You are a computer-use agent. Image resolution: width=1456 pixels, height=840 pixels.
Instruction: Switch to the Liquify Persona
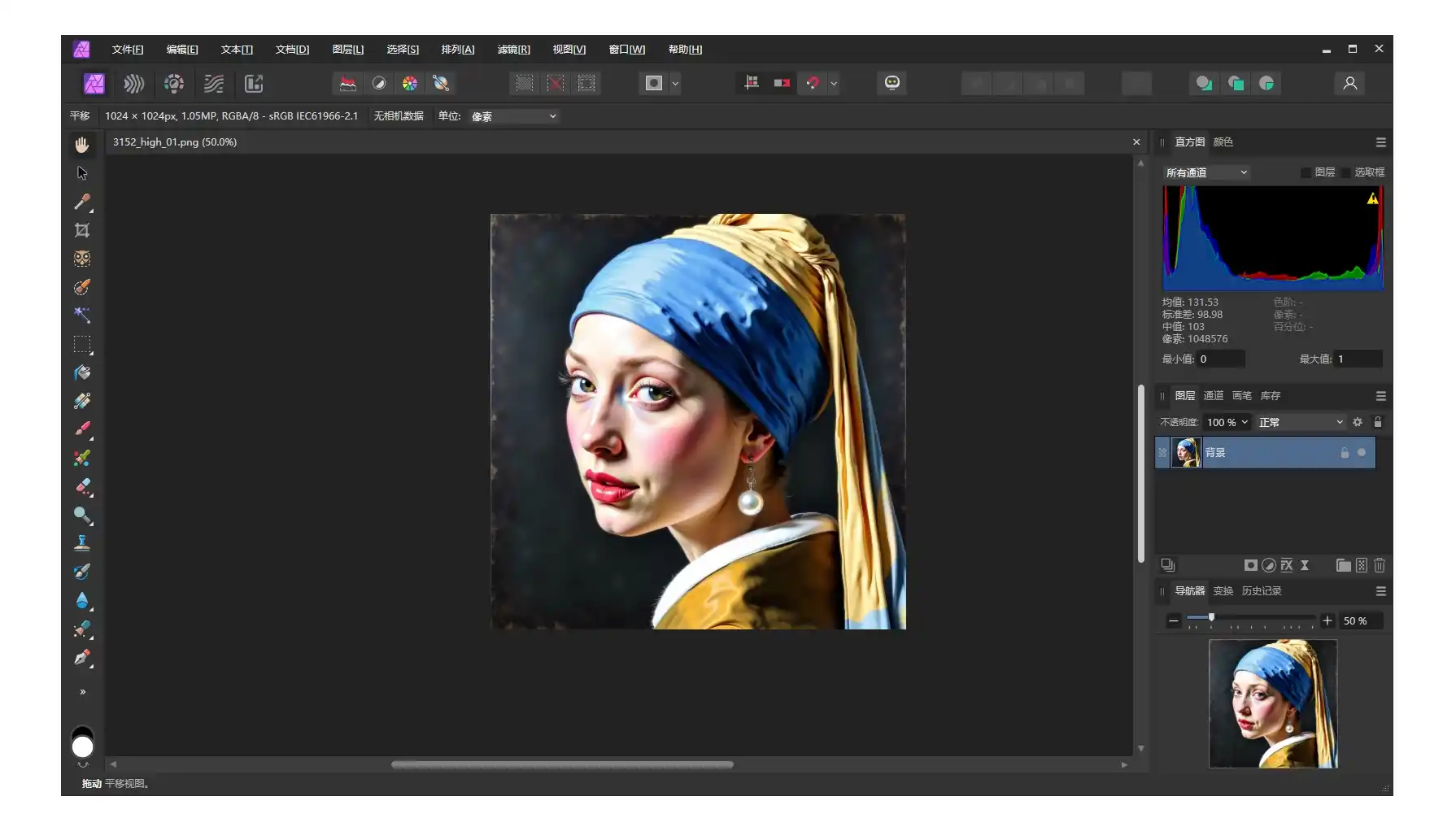pos(134,83)
